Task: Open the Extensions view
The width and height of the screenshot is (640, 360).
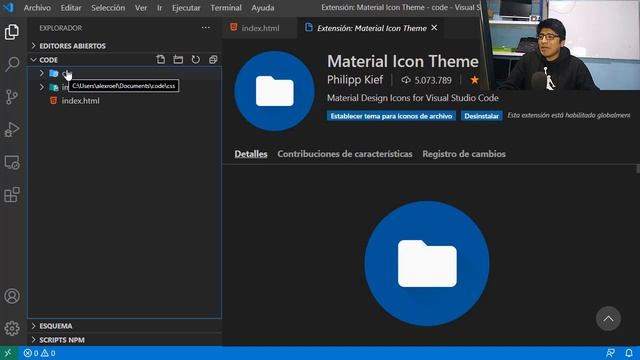Action: (x=12, y=195)
